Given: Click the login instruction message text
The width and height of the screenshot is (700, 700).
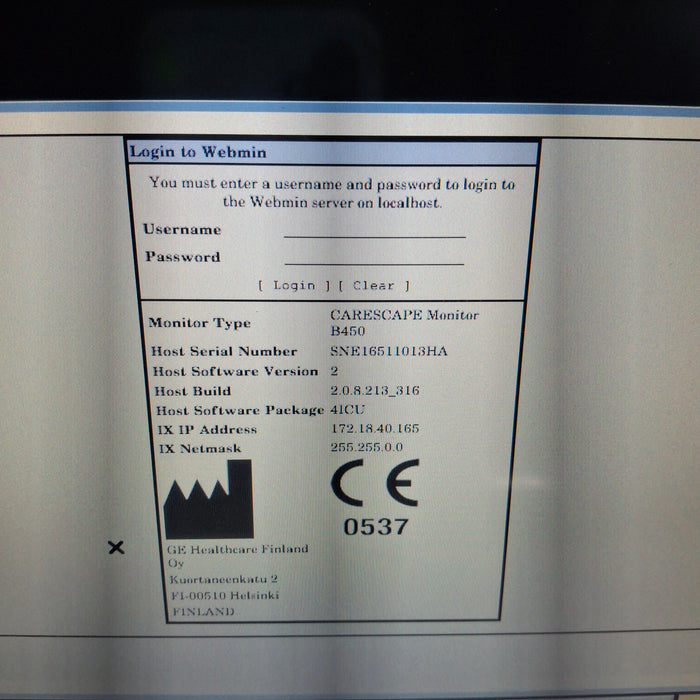Looking at the screenshot, I should (x=332, y=193).
